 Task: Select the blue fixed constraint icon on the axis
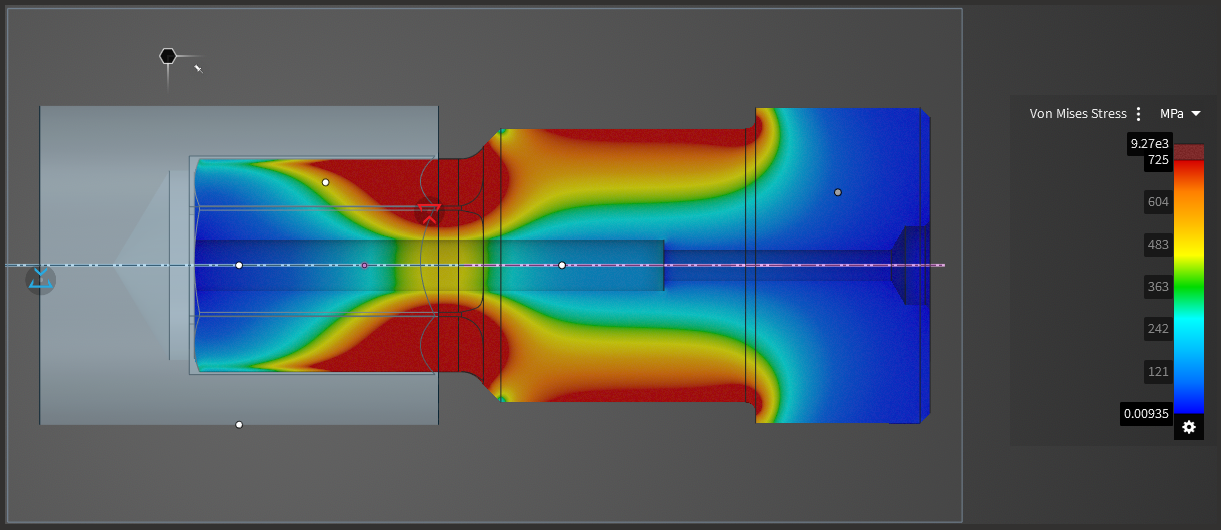(41, 279)
